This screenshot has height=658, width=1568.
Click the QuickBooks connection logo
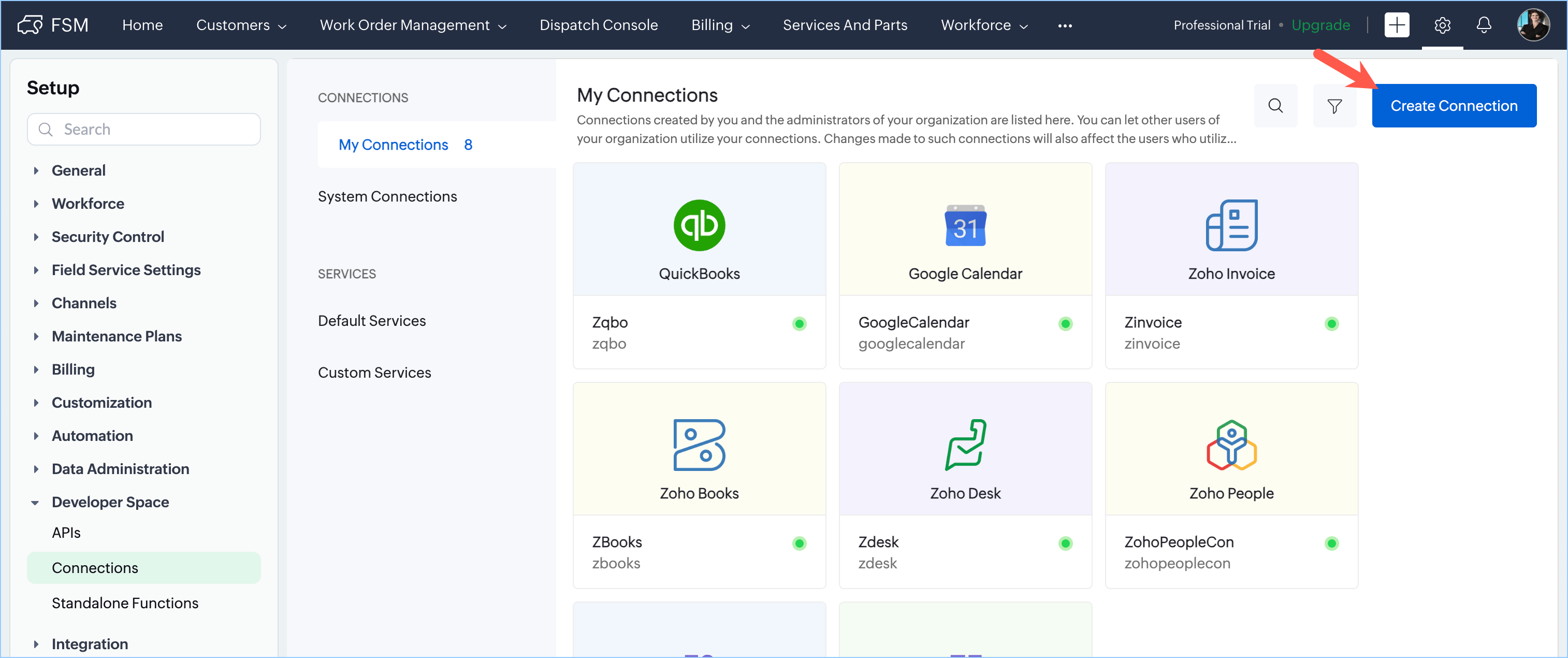[699, 225]
